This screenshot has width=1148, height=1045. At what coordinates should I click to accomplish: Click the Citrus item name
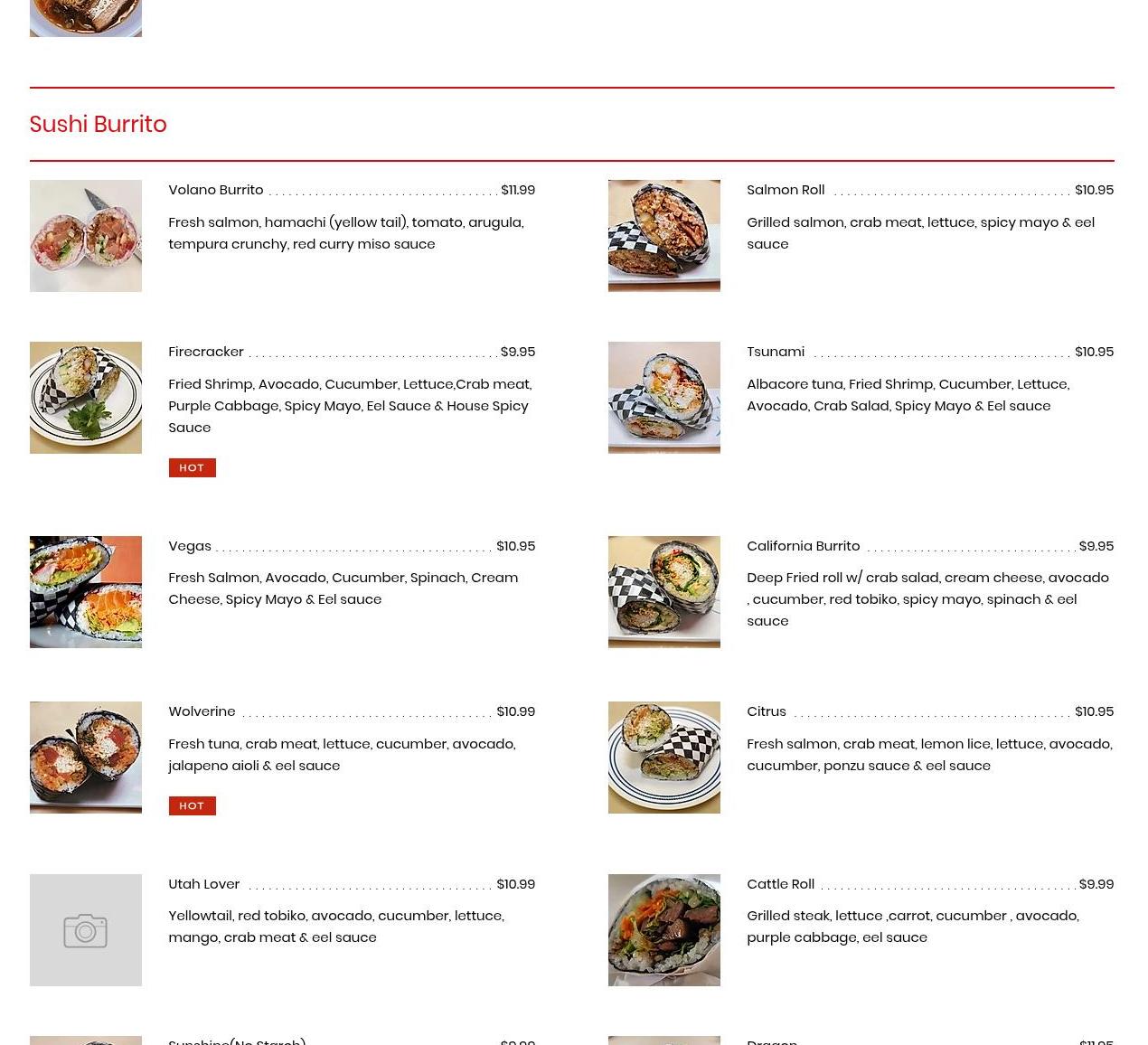tap(767, 711)
